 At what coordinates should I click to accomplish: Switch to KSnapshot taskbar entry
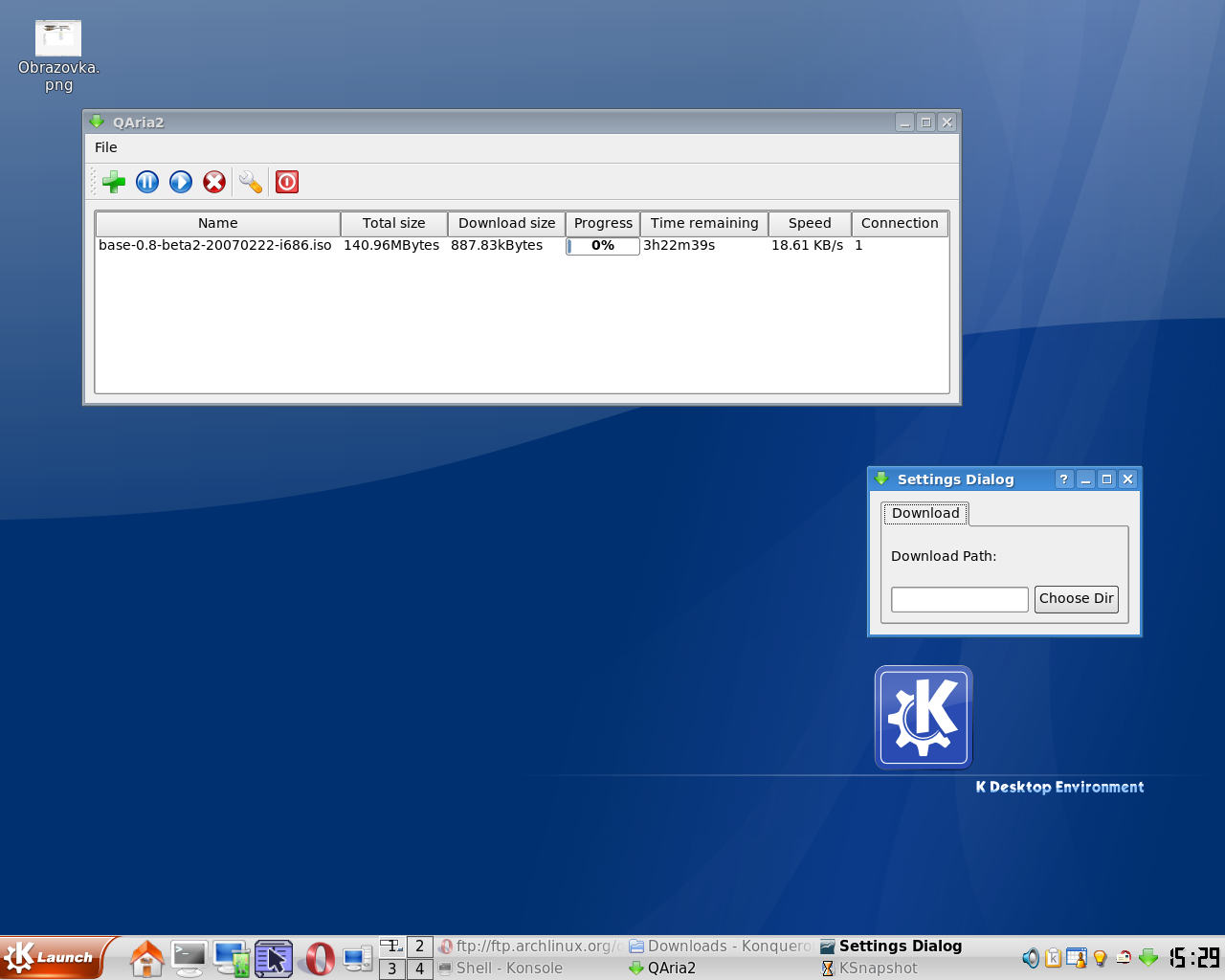coord(912,969)
